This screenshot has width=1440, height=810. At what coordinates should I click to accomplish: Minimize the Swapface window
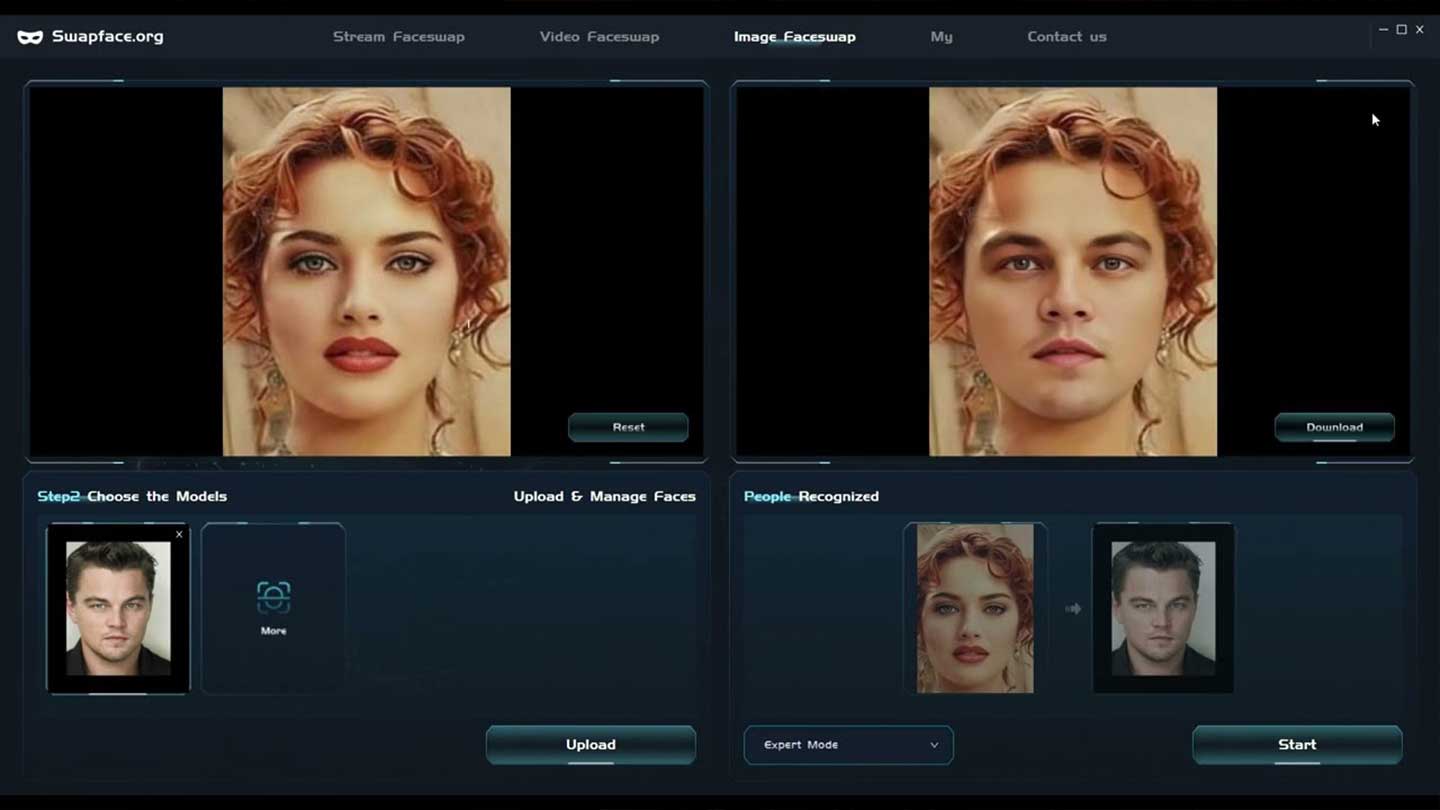1383,30
